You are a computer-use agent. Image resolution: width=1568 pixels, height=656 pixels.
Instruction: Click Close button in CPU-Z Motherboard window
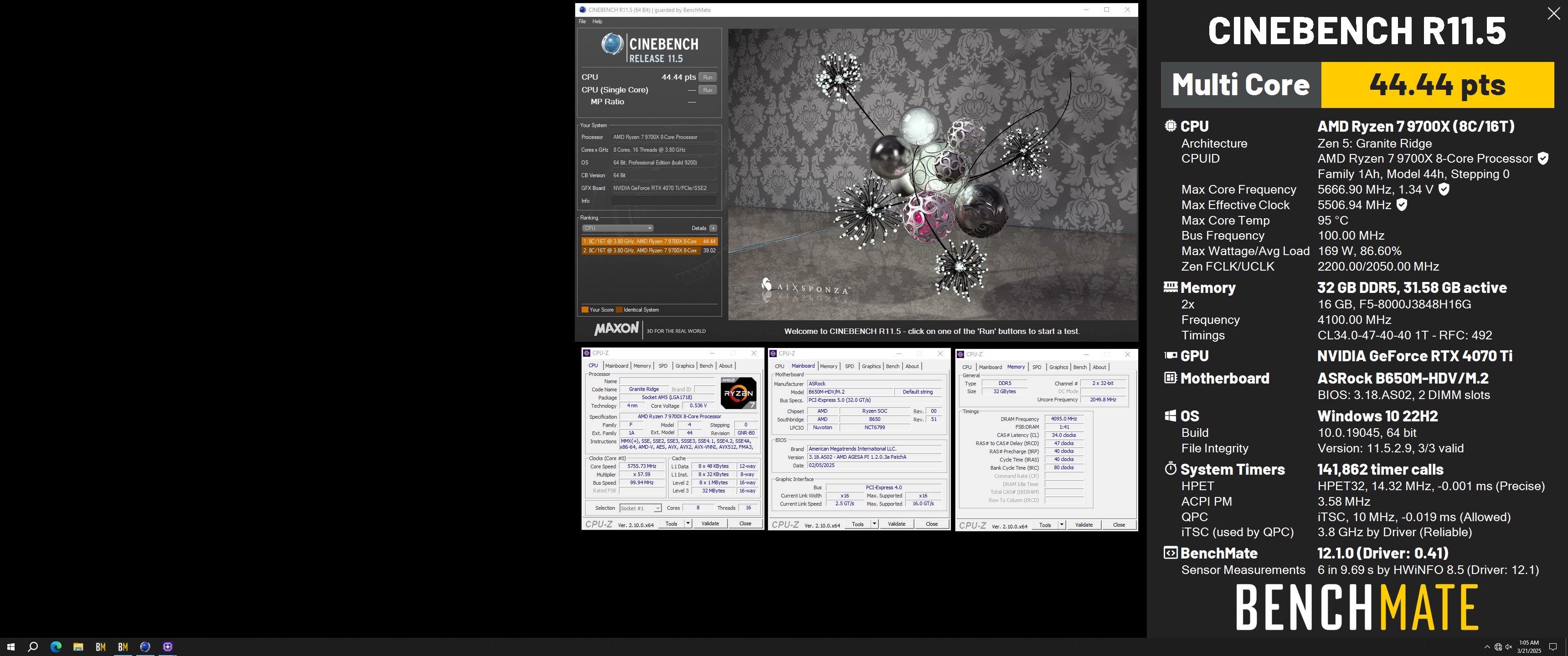(x=931, y=524)
